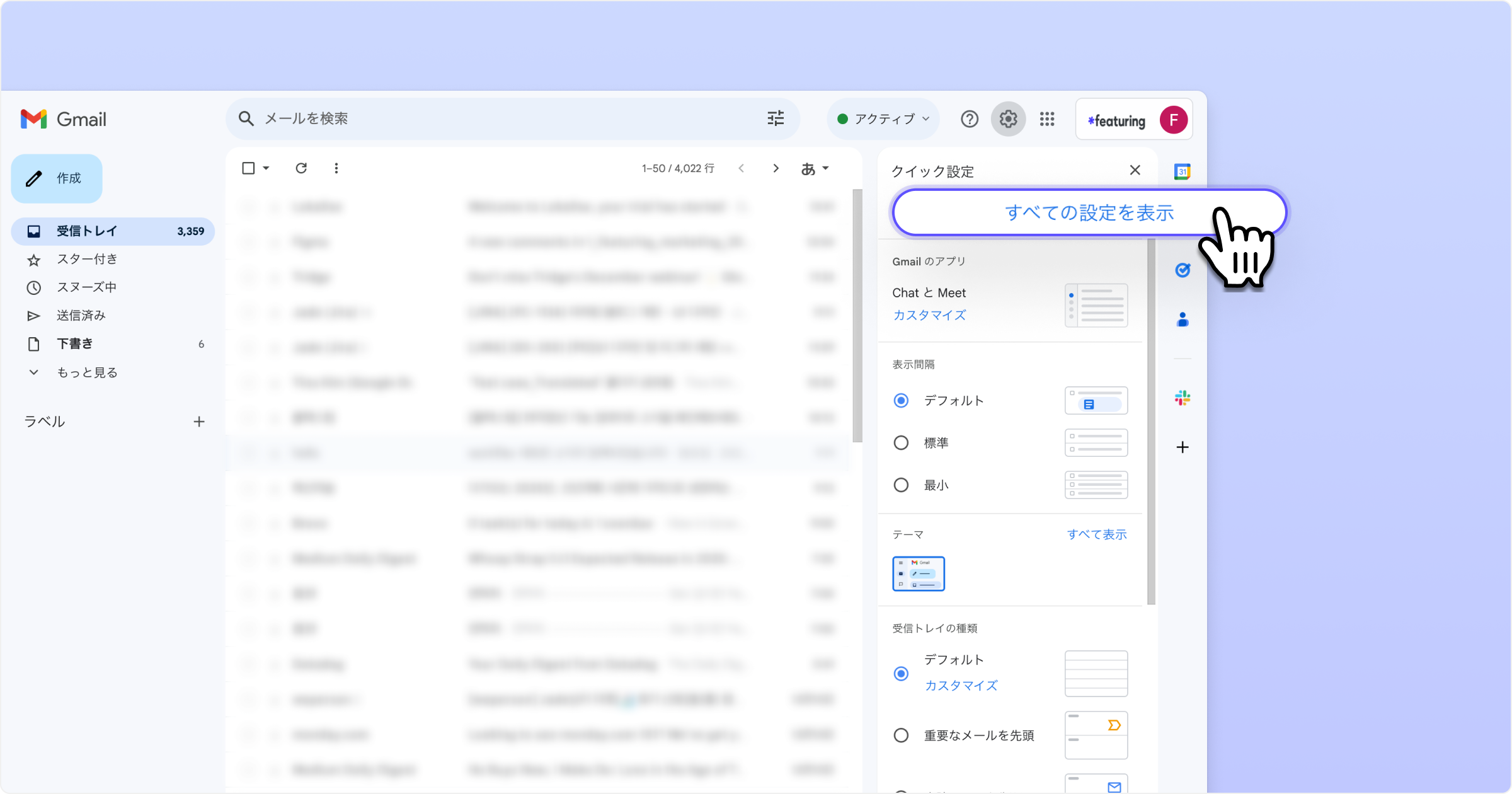1512x794 pixels.
Task: Show search options filter icon
Action: [776, 118]
